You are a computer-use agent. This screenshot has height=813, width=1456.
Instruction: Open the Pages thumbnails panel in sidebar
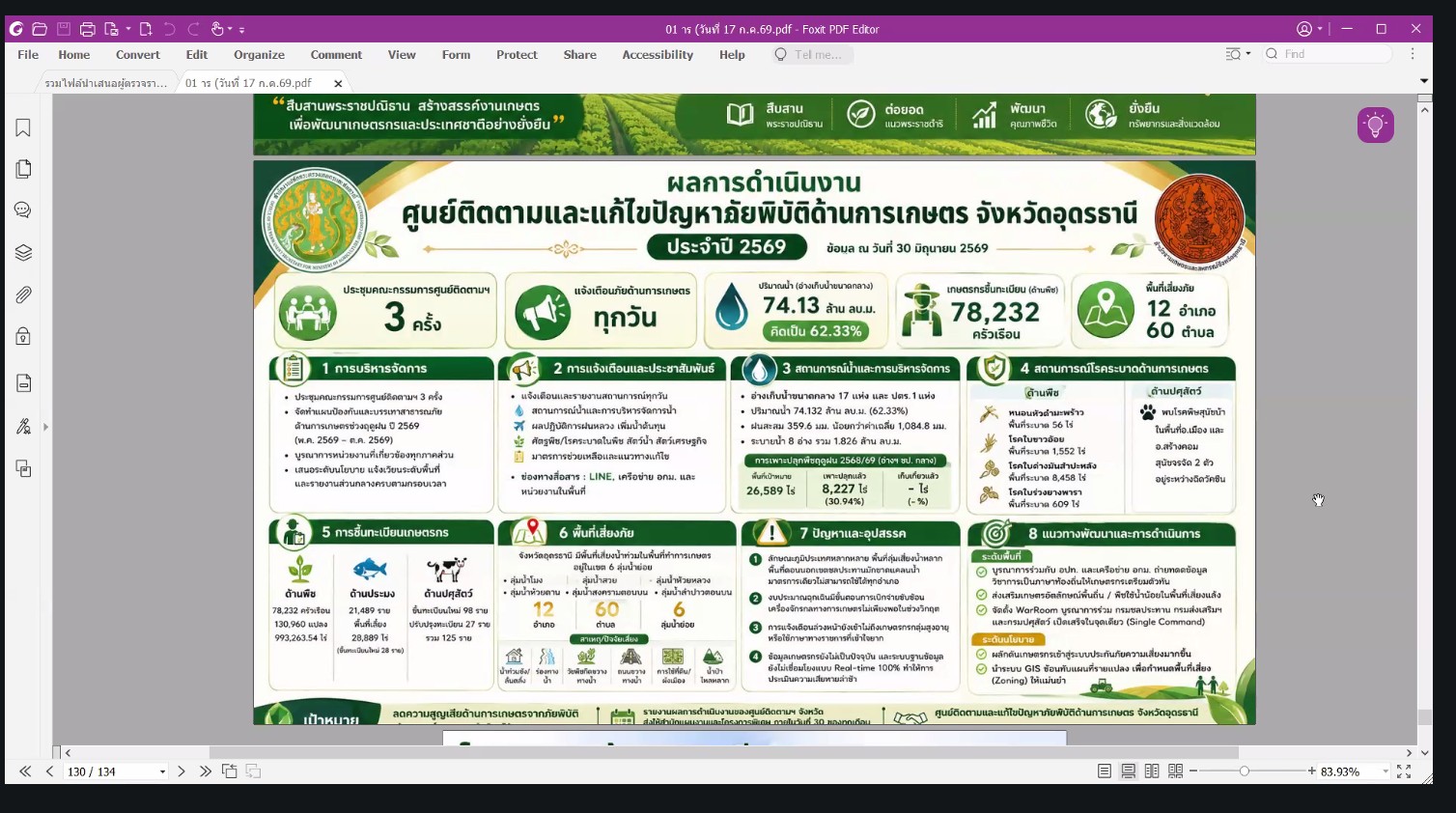tap(23, 169)
